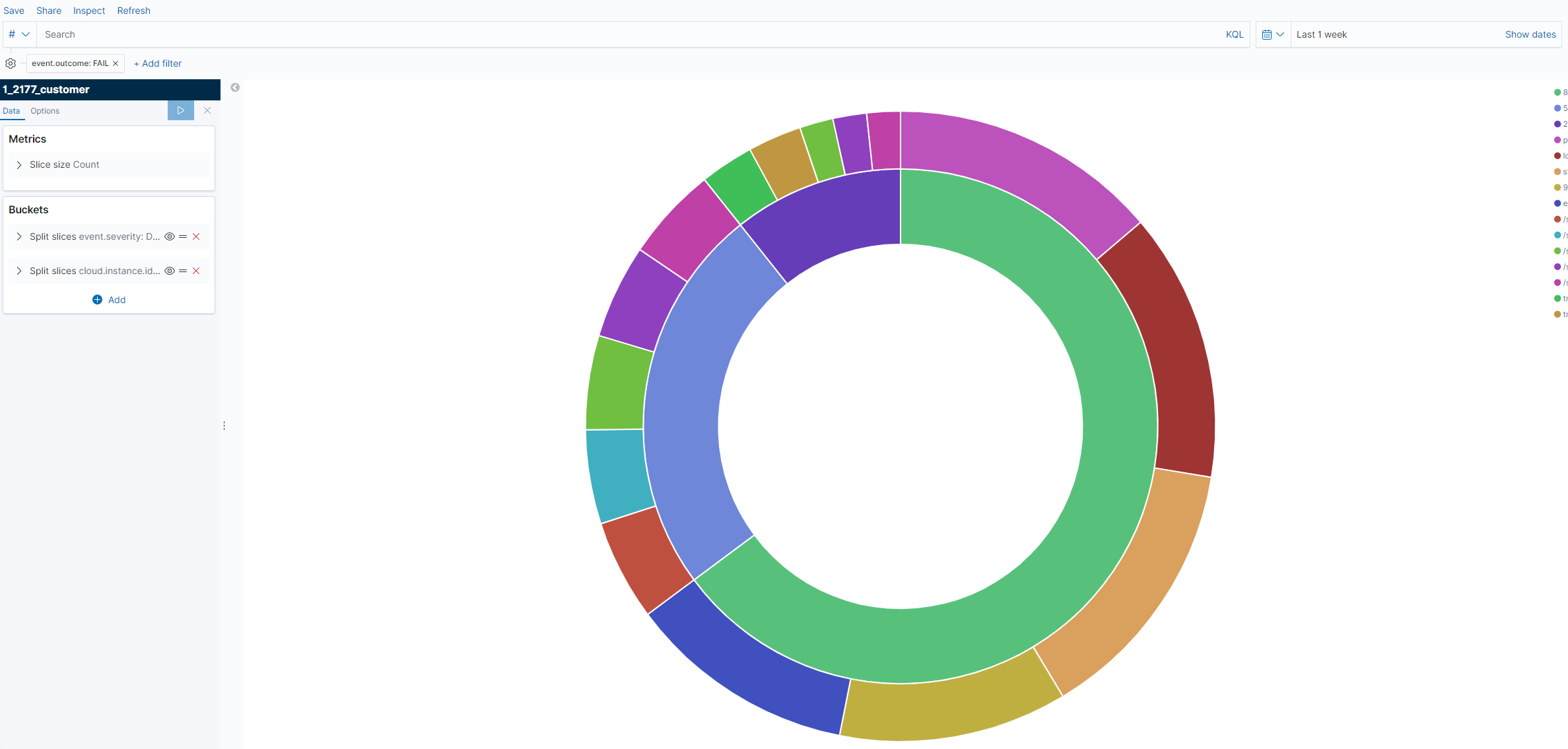Remove the event.outcome: FAIL filter
The width and height of the screenshot is (1568, 749).
pyautogui.click(x=116, y=63)
